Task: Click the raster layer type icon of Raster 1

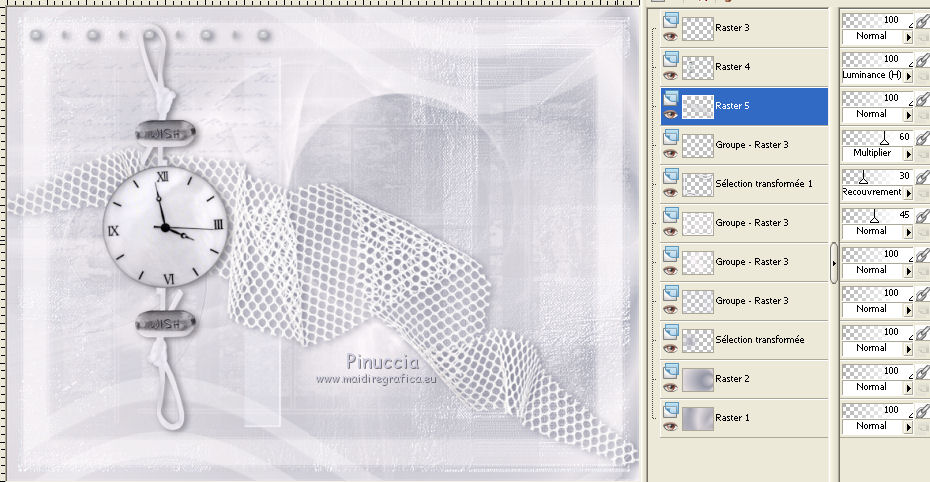Action: point(670,411)
